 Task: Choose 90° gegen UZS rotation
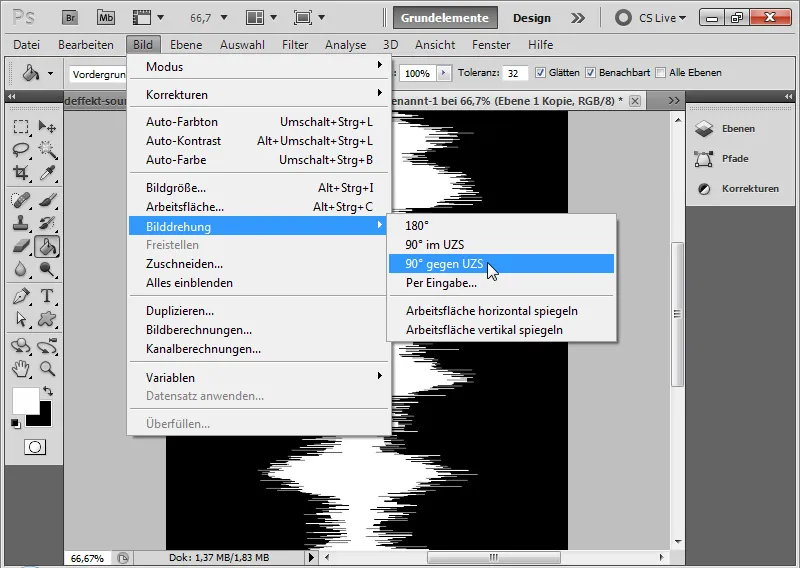(x=501, y=264)
